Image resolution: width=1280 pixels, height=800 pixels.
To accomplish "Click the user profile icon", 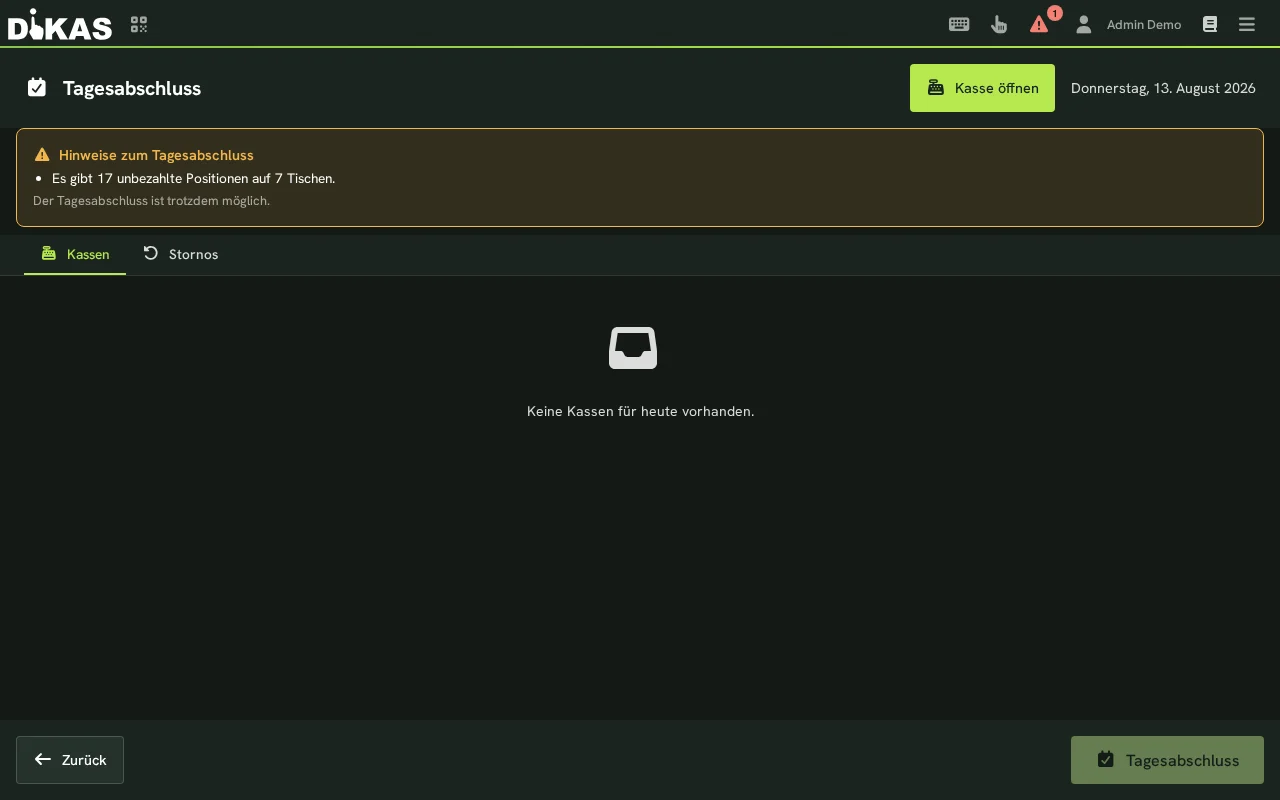I will pos(1083,24).
